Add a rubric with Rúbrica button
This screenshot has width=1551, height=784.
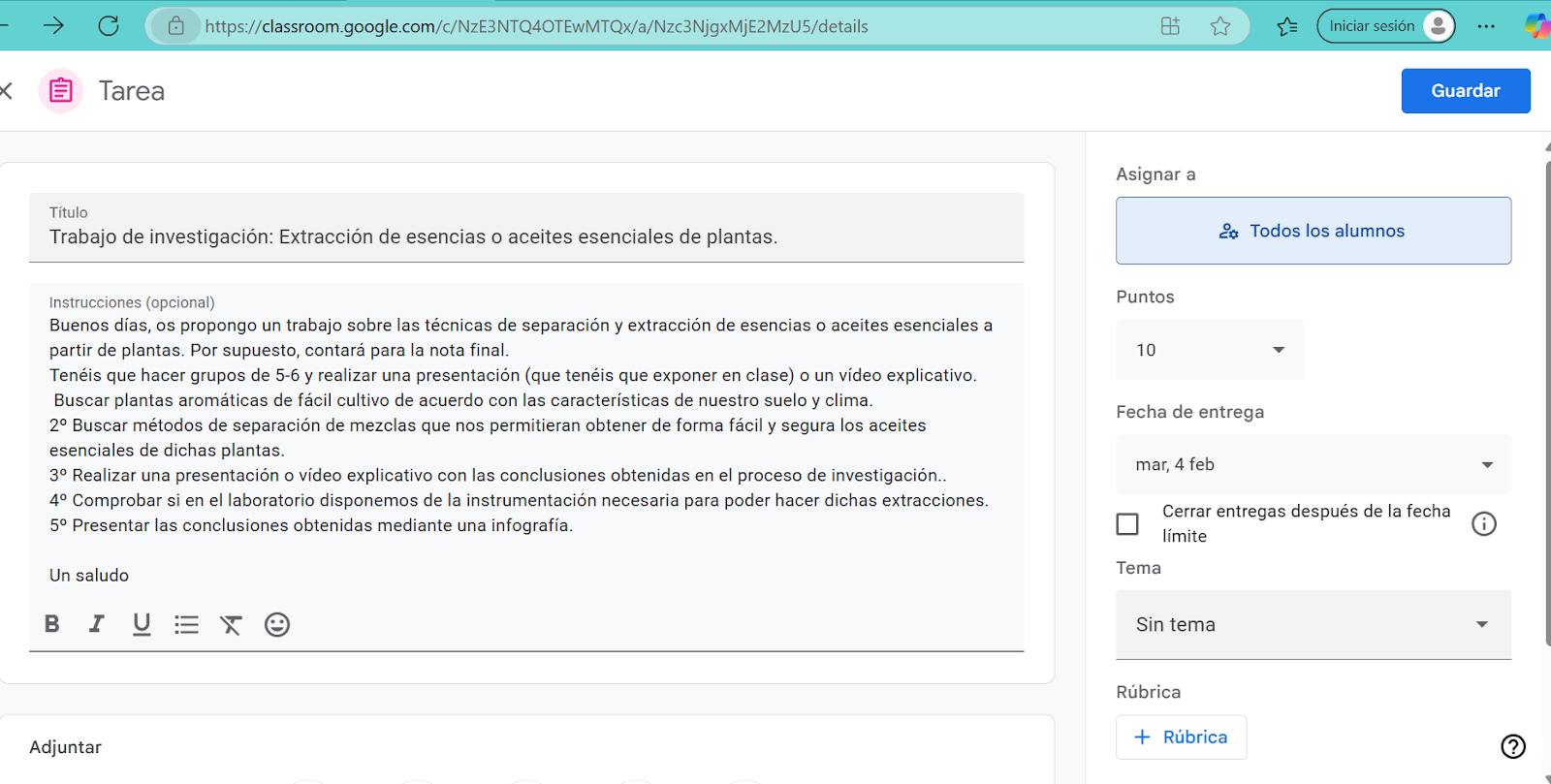pyautogui.click(x=1181, y=737)
